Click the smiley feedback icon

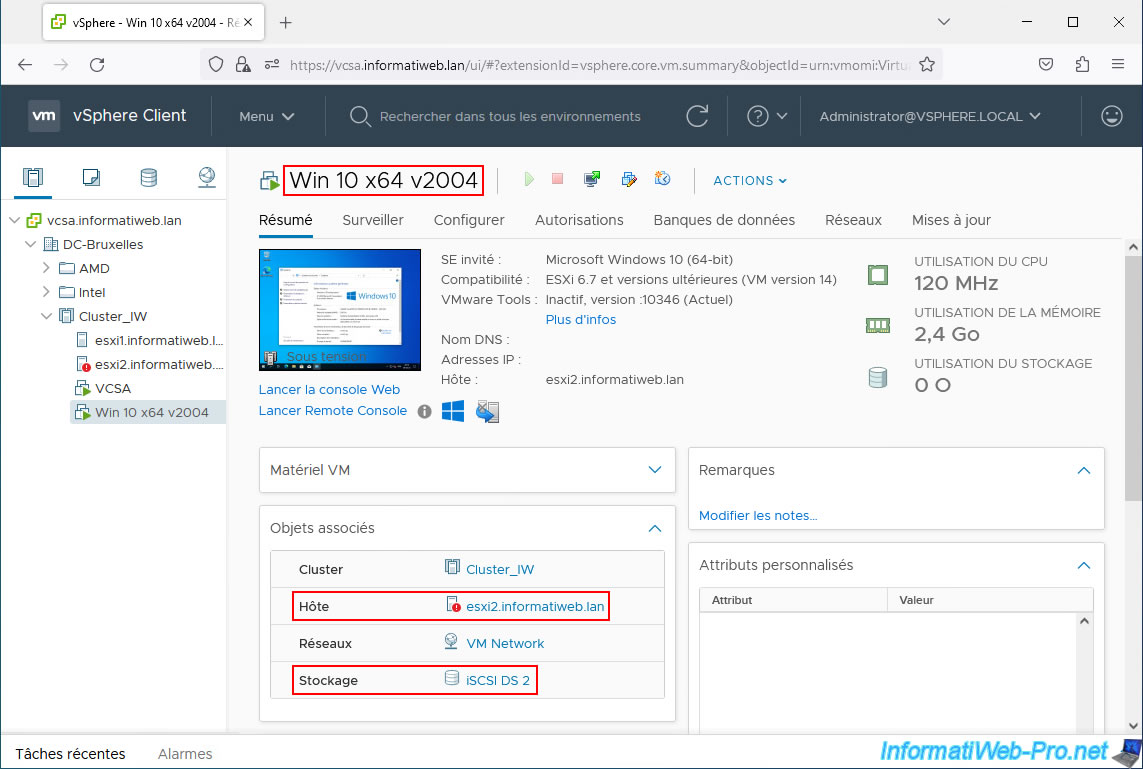[1111, 116]
